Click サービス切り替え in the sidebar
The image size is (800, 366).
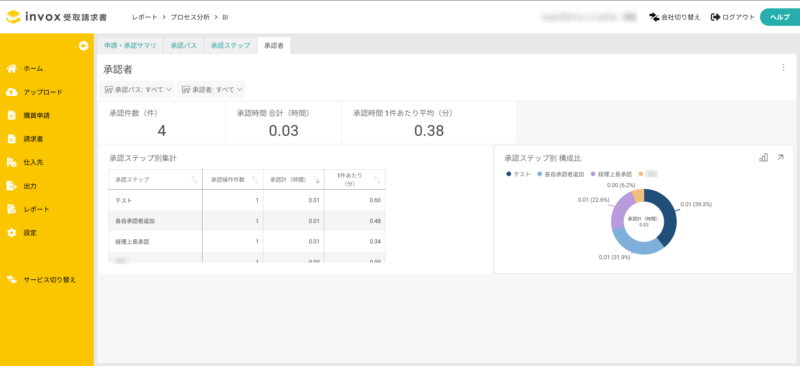[x=49, y=280]
